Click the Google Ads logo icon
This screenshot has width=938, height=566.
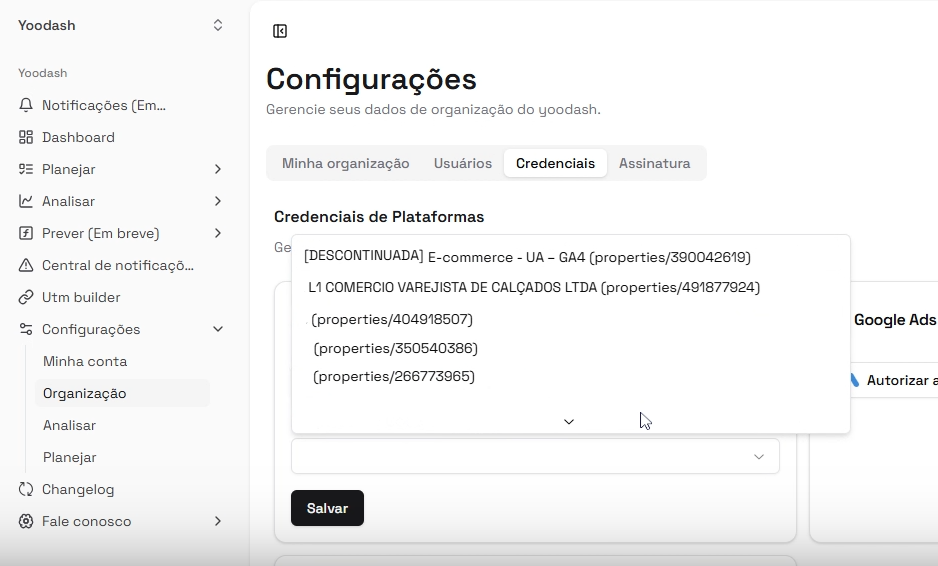pyautogui.click(x=854, y=380)
